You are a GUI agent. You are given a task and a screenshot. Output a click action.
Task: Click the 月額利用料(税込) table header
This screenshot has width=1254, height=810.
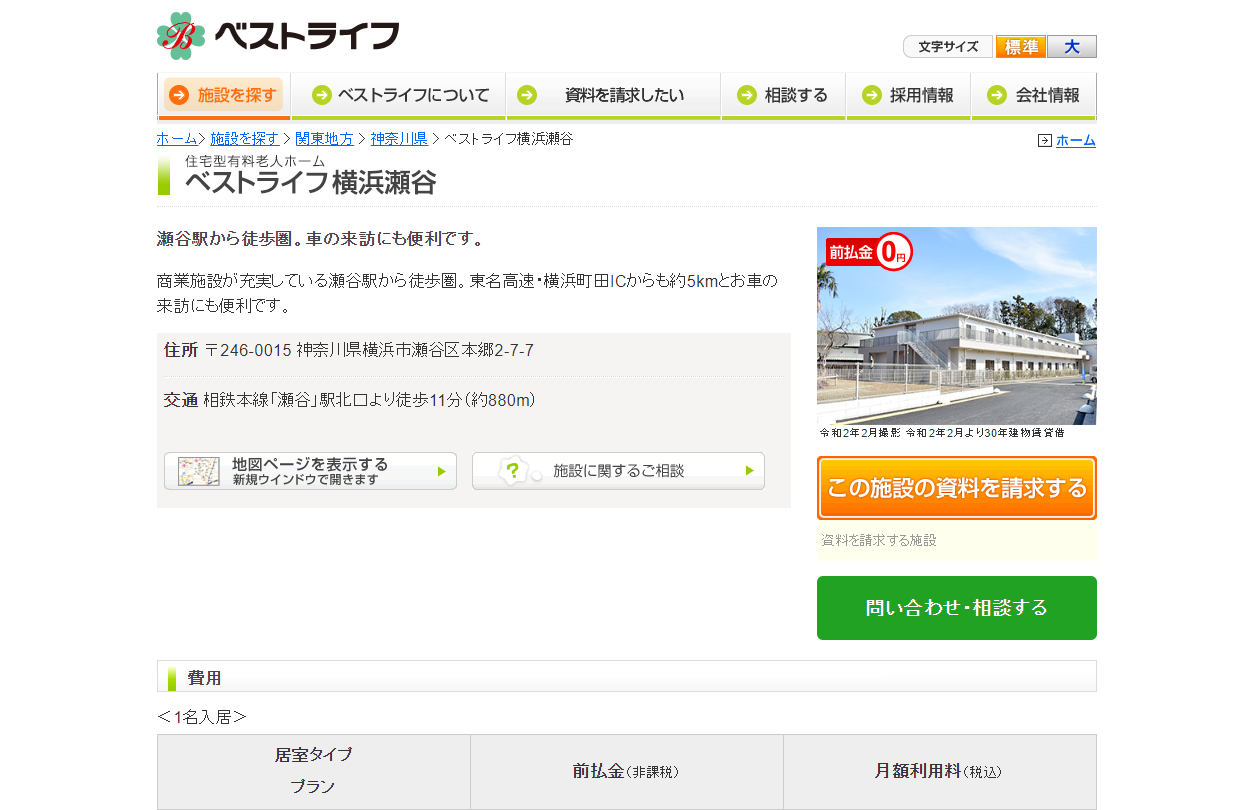click(939, 771)
